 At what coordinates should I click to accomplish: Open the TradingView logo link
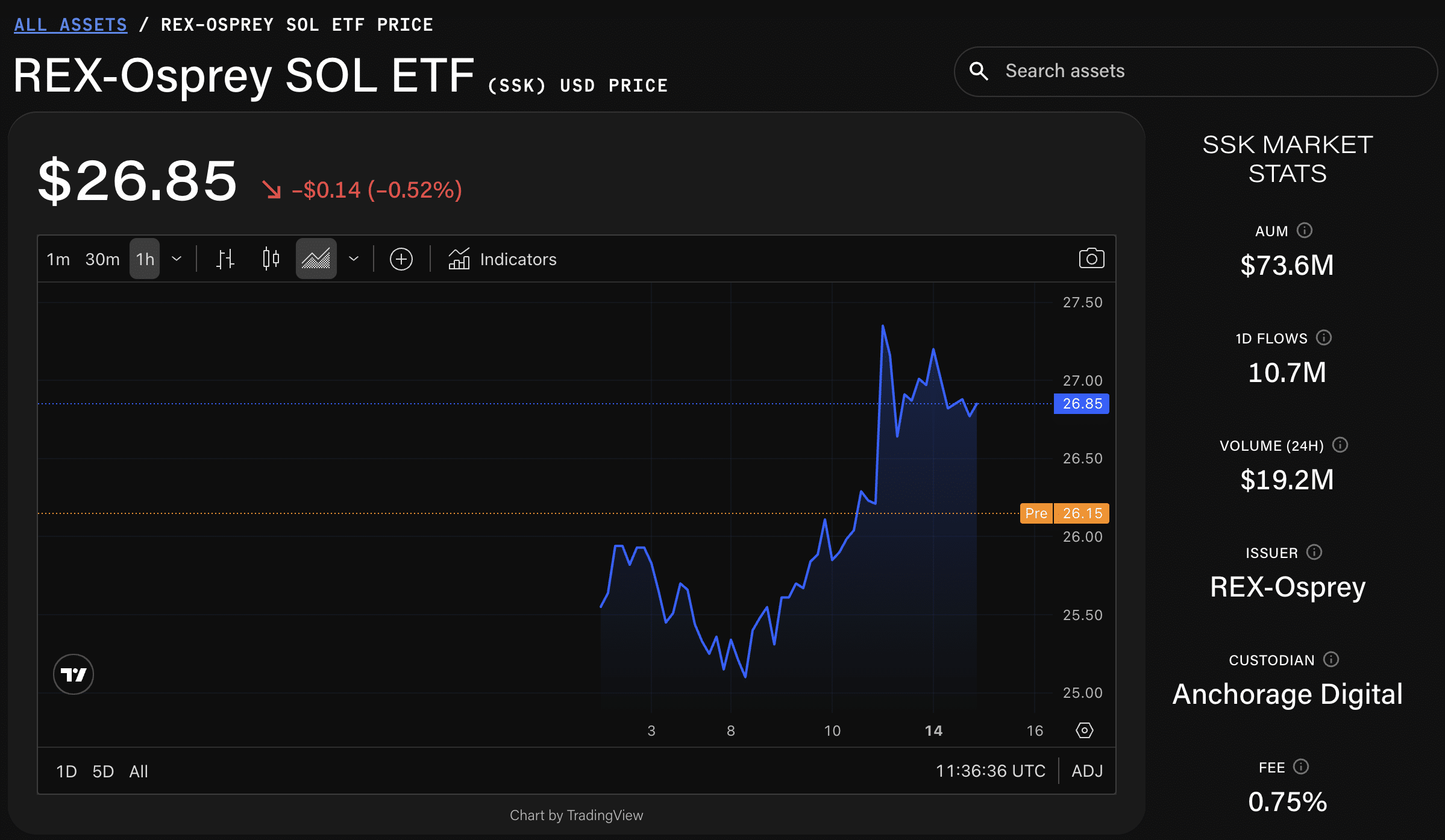[x=74, y=674]
